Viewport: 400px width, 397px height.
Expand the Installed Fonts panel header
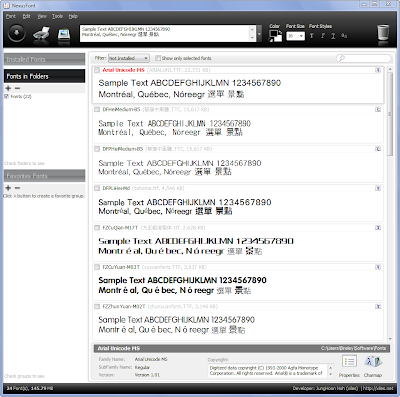point(44,59)
